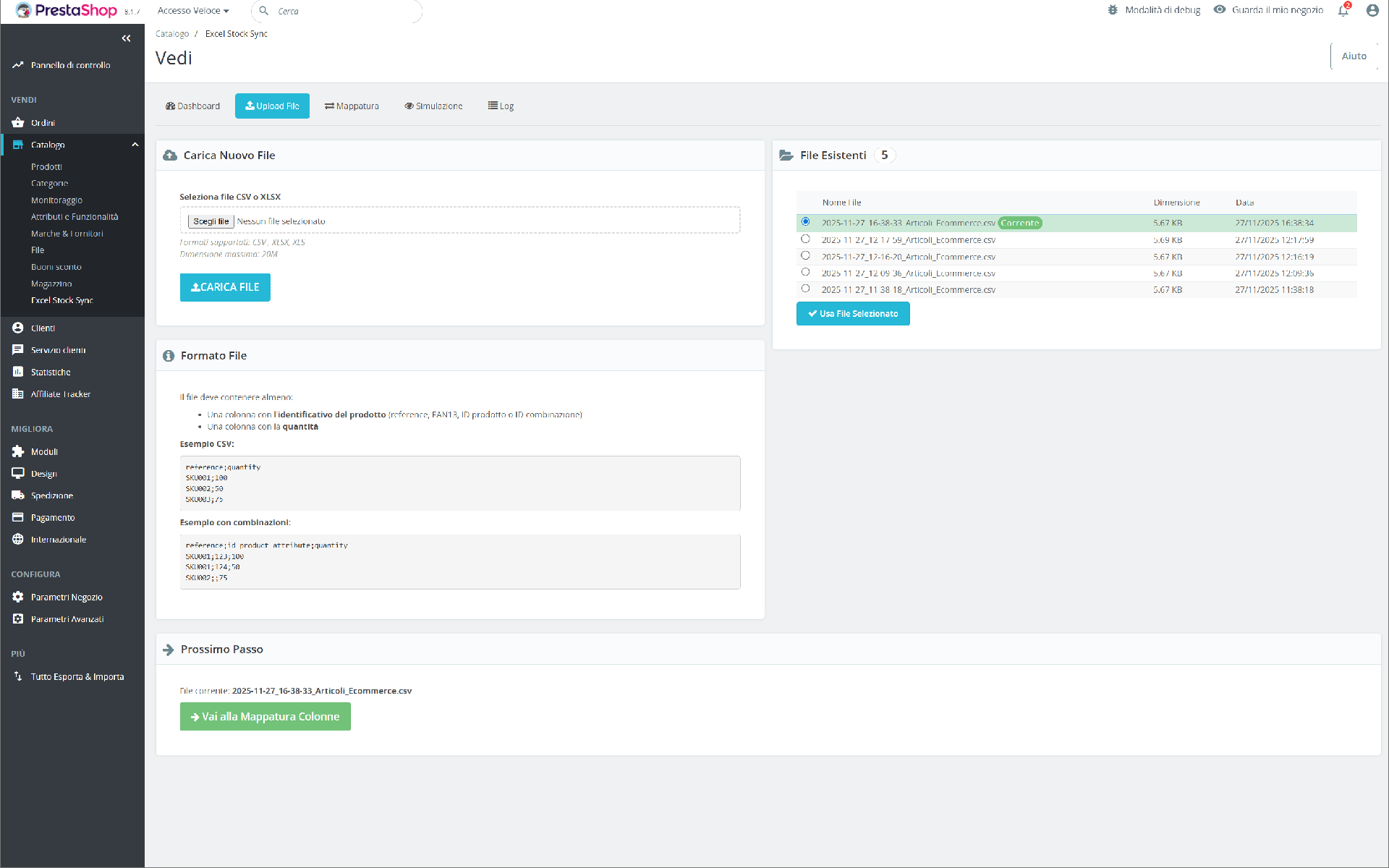The width and height of the screenshot is (1389, 868).
Task: Click the Internazionale globe icon
Action: (18, 540)
